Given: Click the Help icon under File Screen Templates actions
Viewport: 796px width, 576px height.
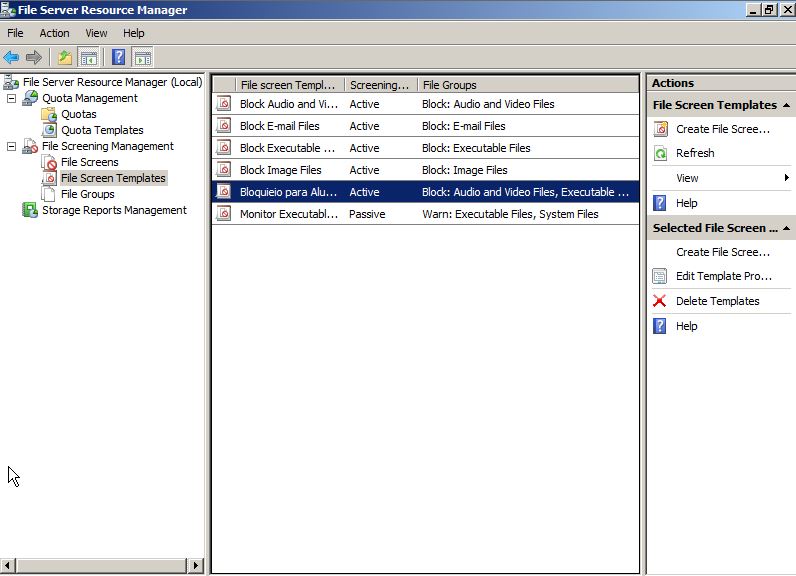Looking at the screenshot, I should point(660,203).
